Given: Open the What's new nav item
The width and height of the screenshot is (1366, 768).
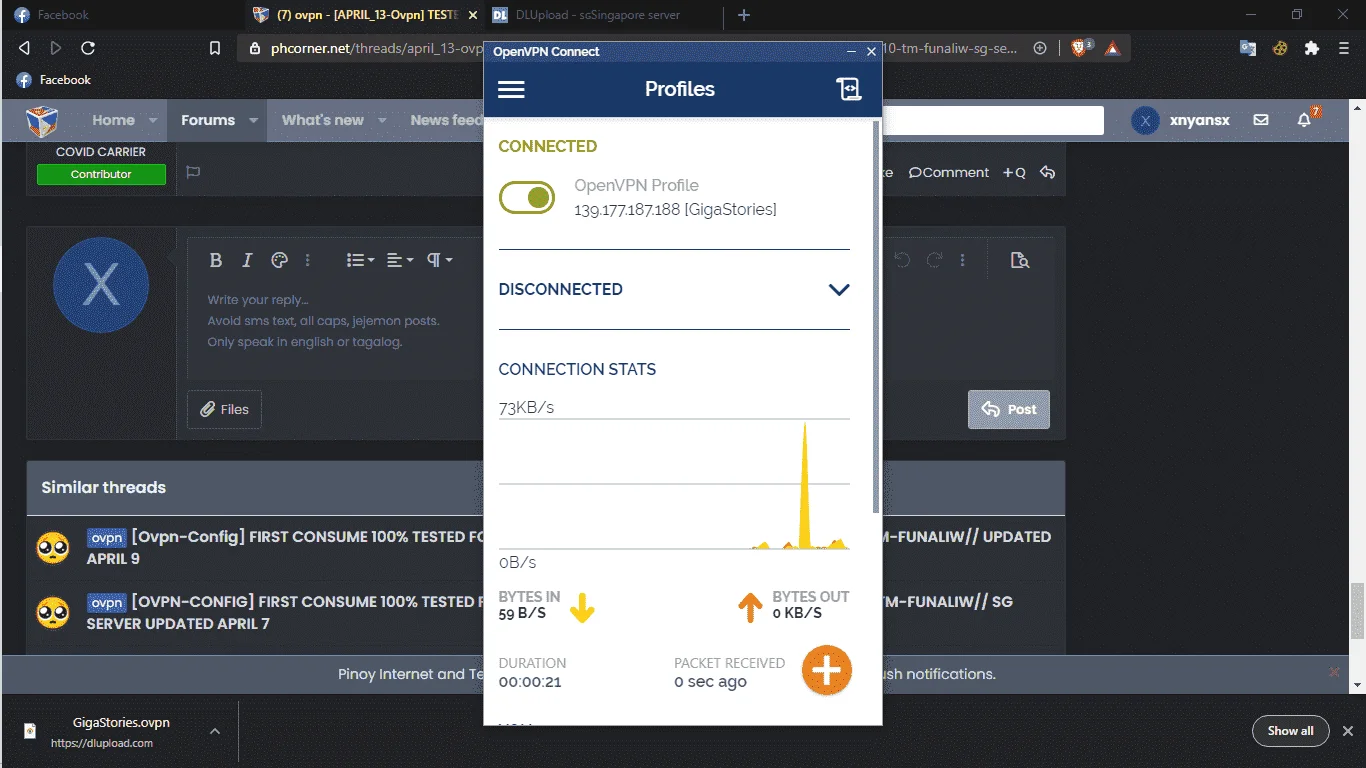Looking at the screenshot, I should coord(323,120).
